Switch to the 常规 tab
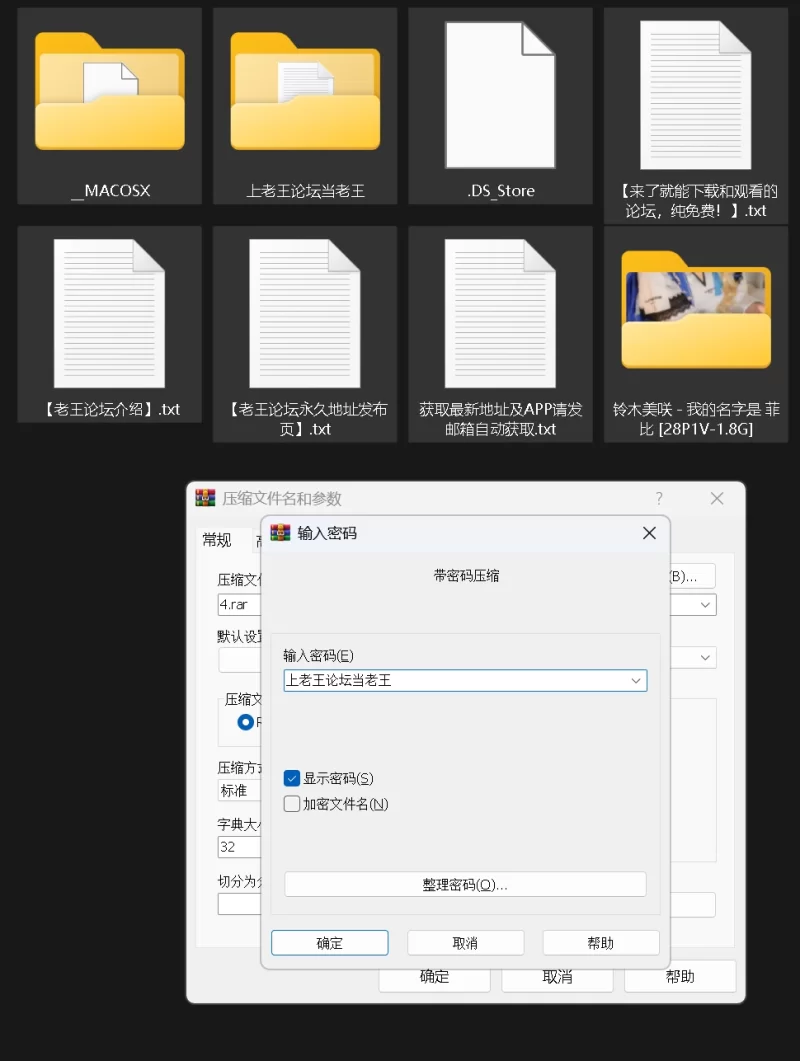 [217, 540]
